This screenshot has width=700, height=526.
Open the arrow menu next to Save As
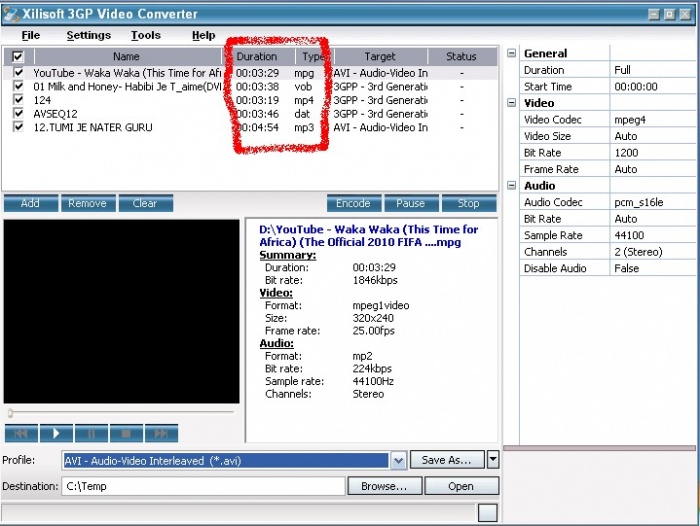tap(493, 459)
